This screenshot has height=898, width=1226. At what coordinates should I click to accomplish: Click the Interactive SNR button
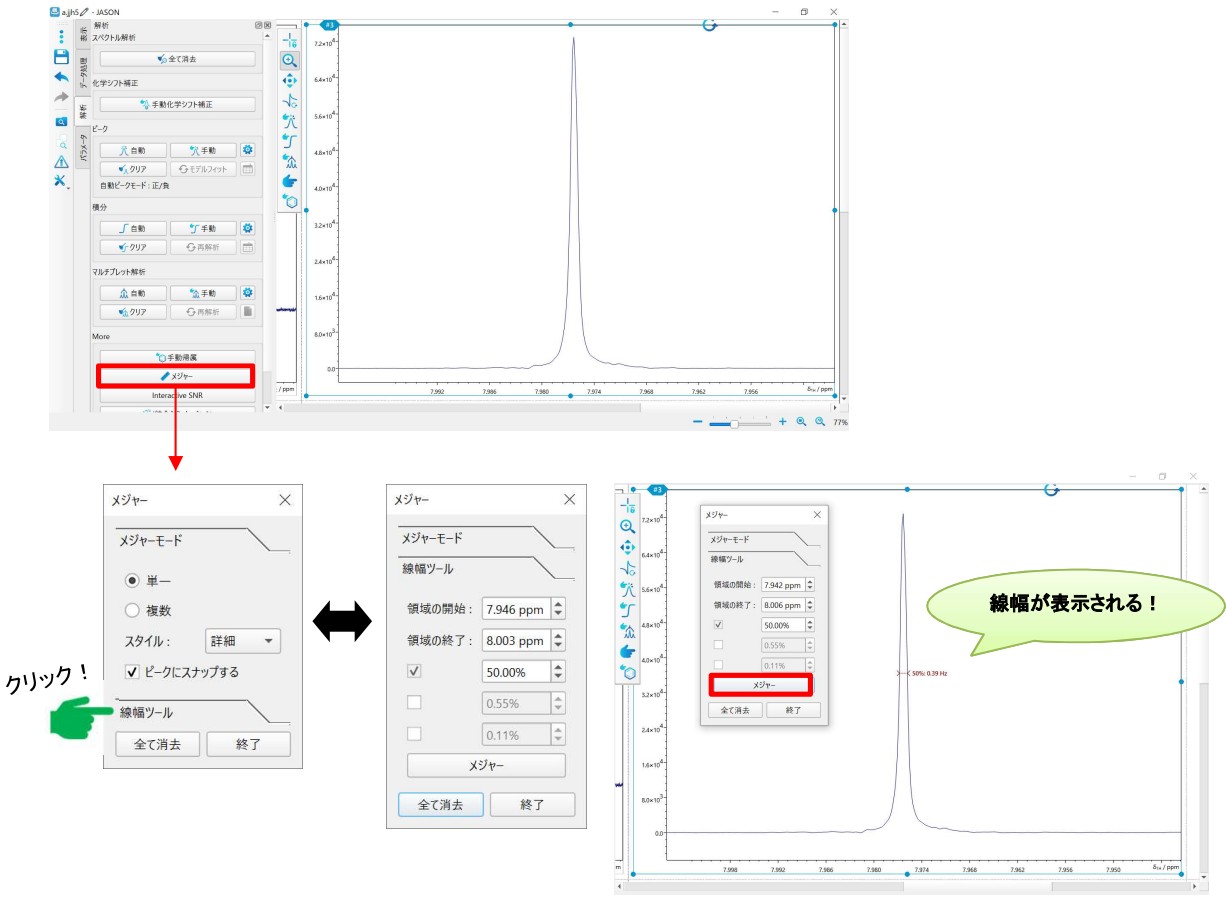[177, 396]
